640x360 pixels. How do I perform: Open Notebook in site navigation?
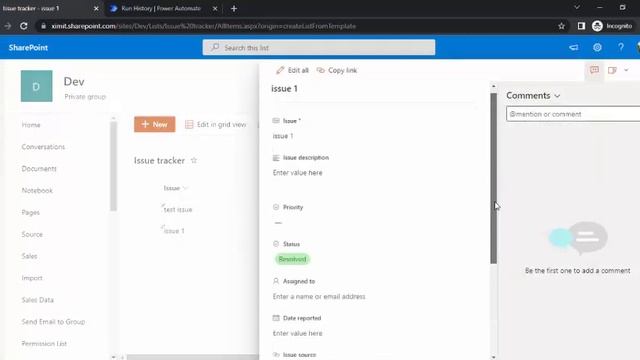click(x=37, y=191)
